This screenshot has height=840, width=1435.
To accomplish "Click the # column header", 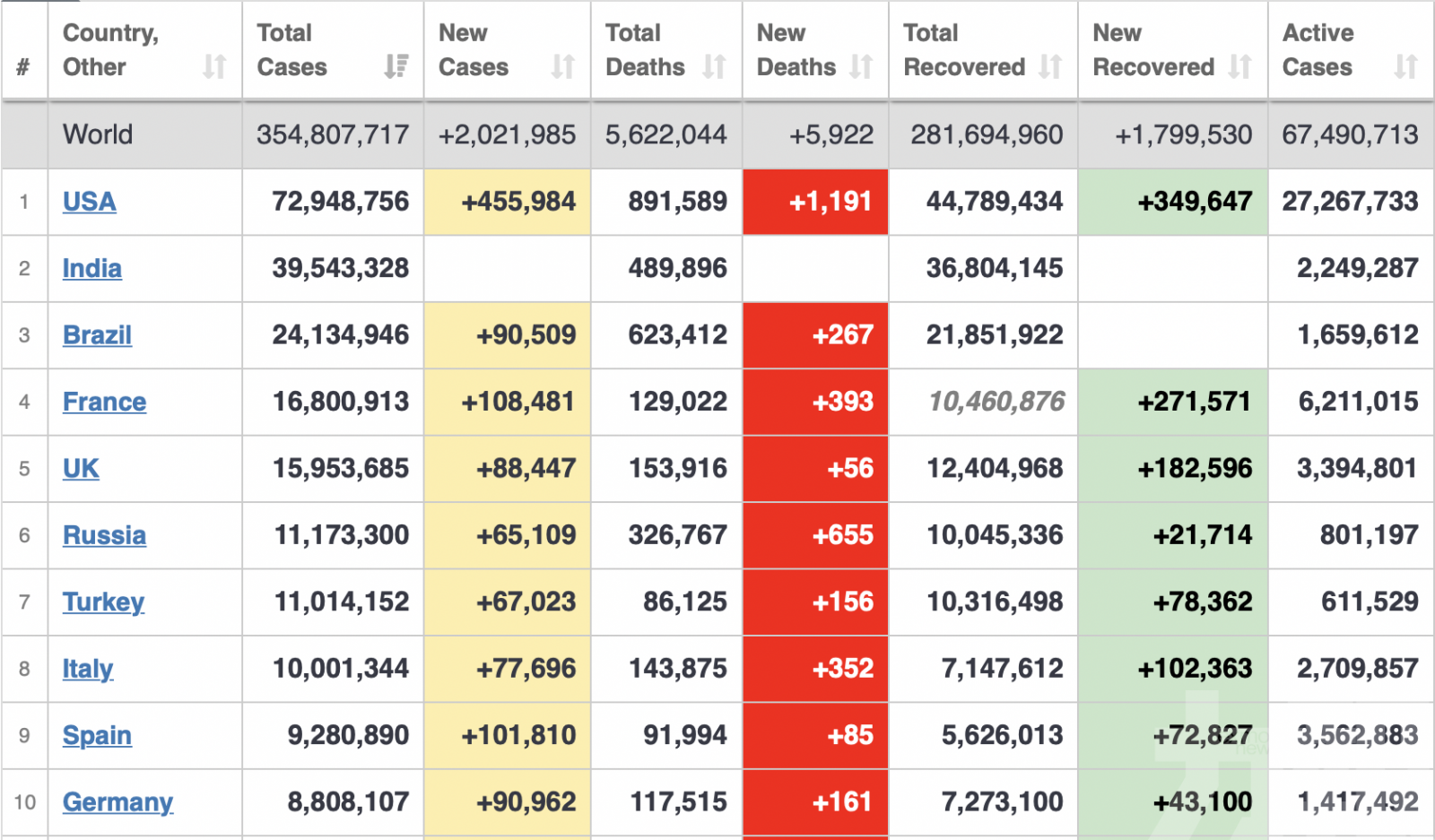I will [x=23, y=66].
